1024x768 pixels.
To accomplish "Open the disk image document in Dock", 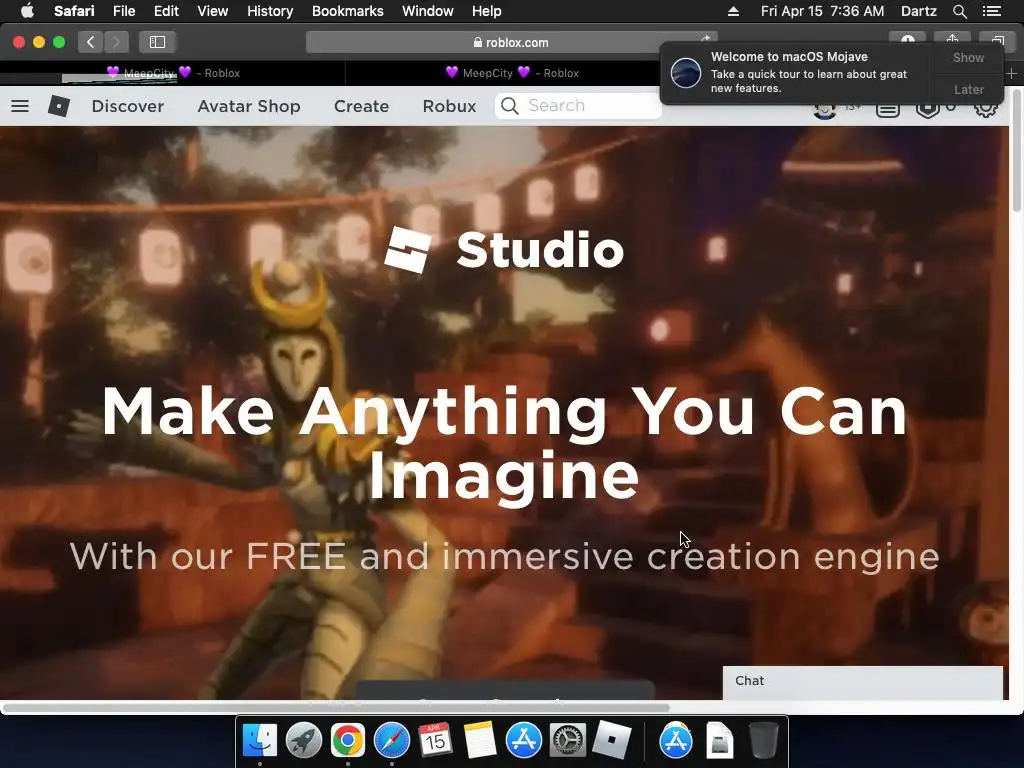I will pyautogui.click(x=720, y=741).
